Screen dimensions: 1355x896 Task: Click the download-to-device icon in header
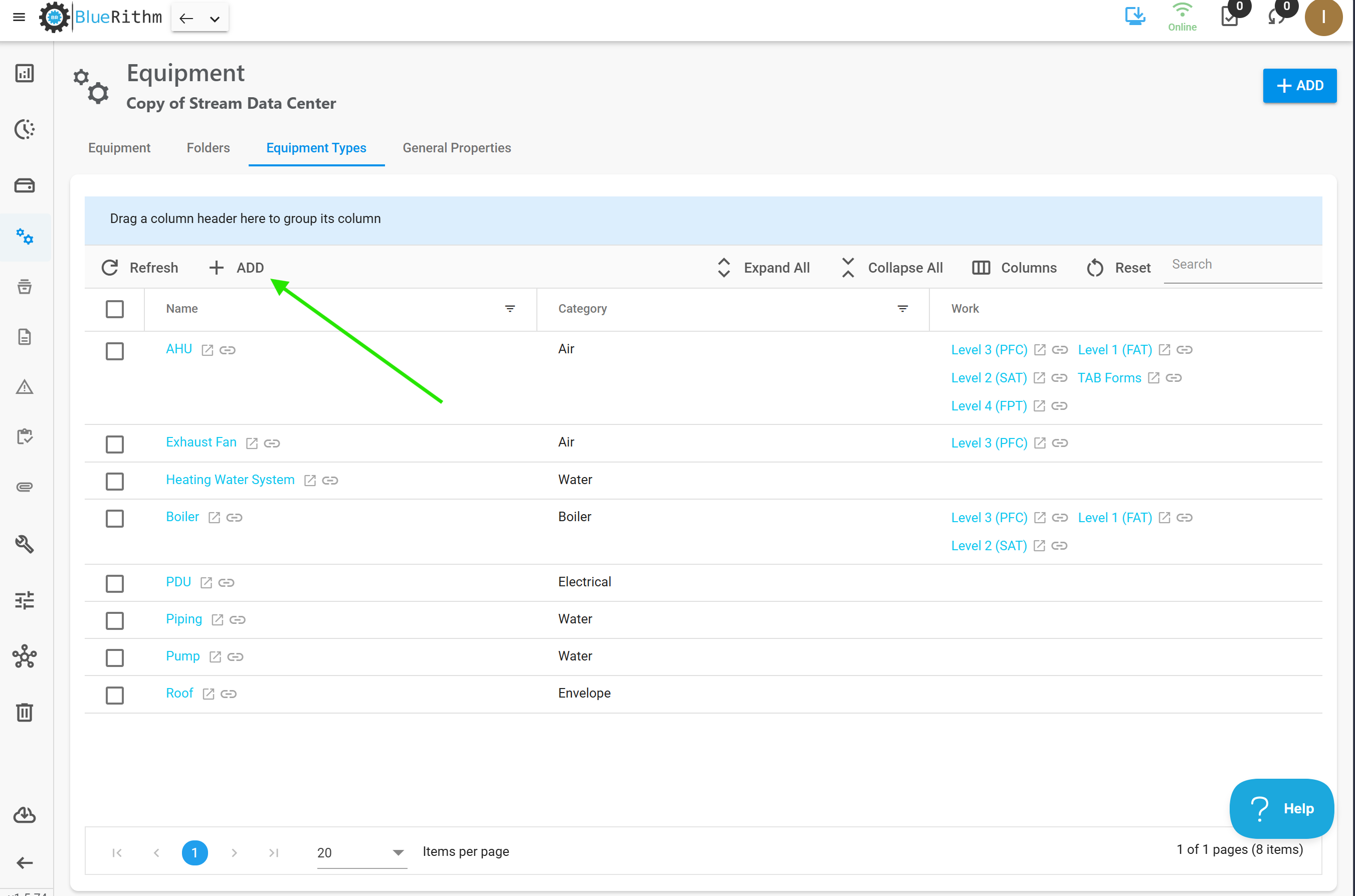click(x=1135, y=16)
